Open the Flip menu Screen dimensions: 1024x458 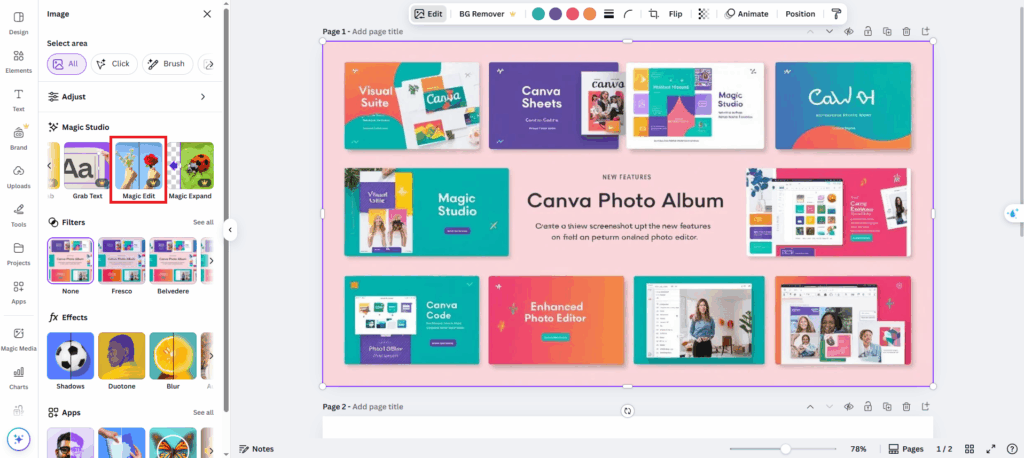pos(675,14)
